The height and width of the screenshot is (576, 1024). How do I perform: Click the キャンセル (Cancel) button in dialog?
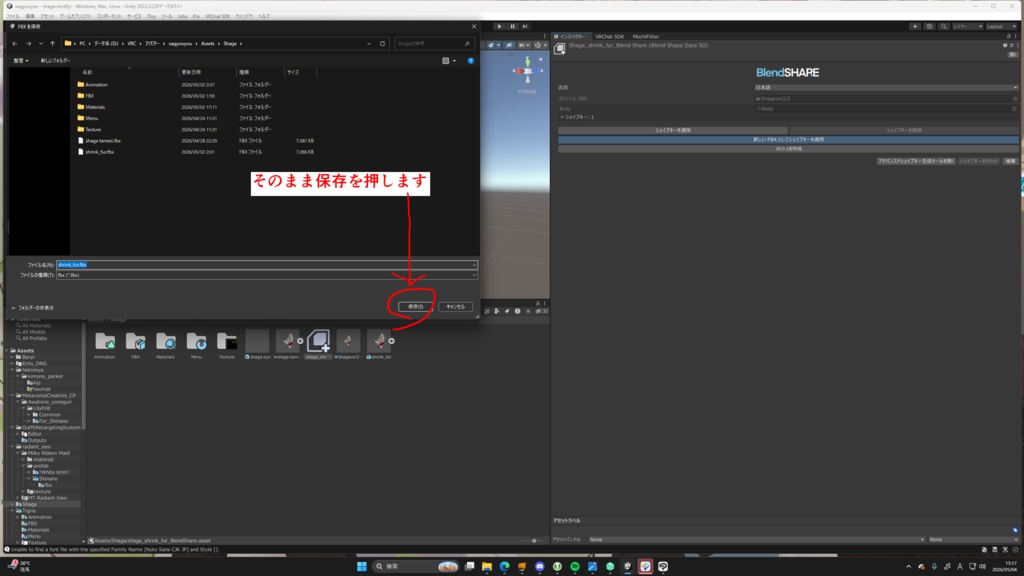(455, 306)
